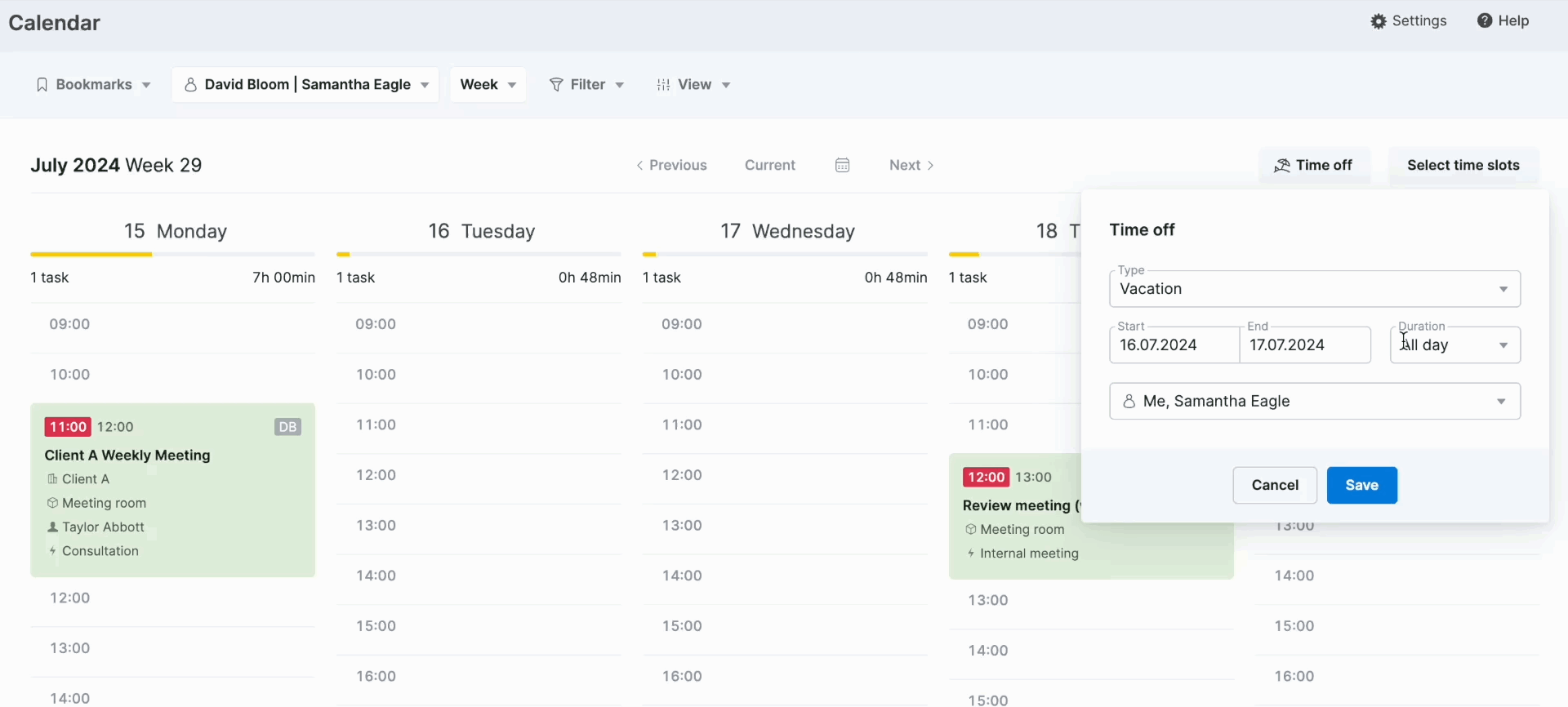This screenshot has width=1568, height=707.
Task: Click the red 12:00 badge on Review meeting
Action: coord(986,478)
